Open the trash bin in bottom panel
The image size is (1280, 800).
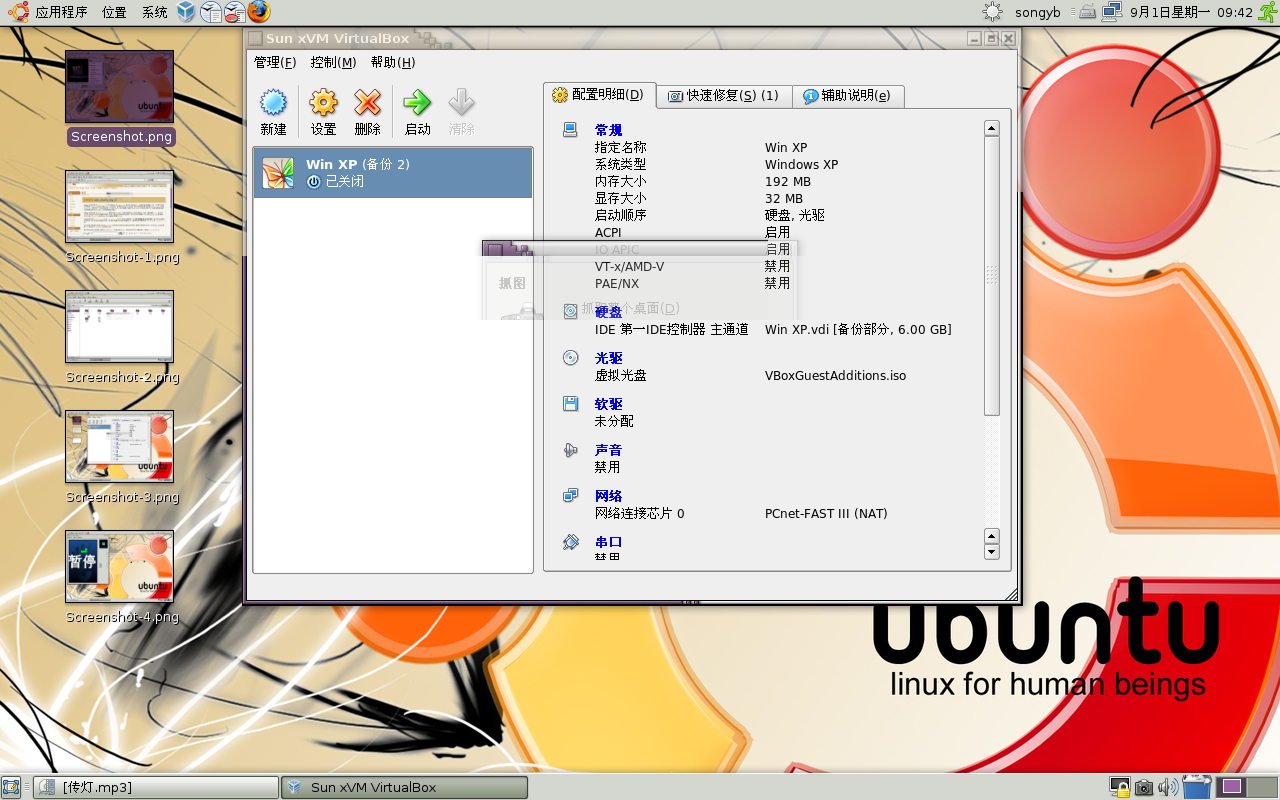click(1197, 787)
